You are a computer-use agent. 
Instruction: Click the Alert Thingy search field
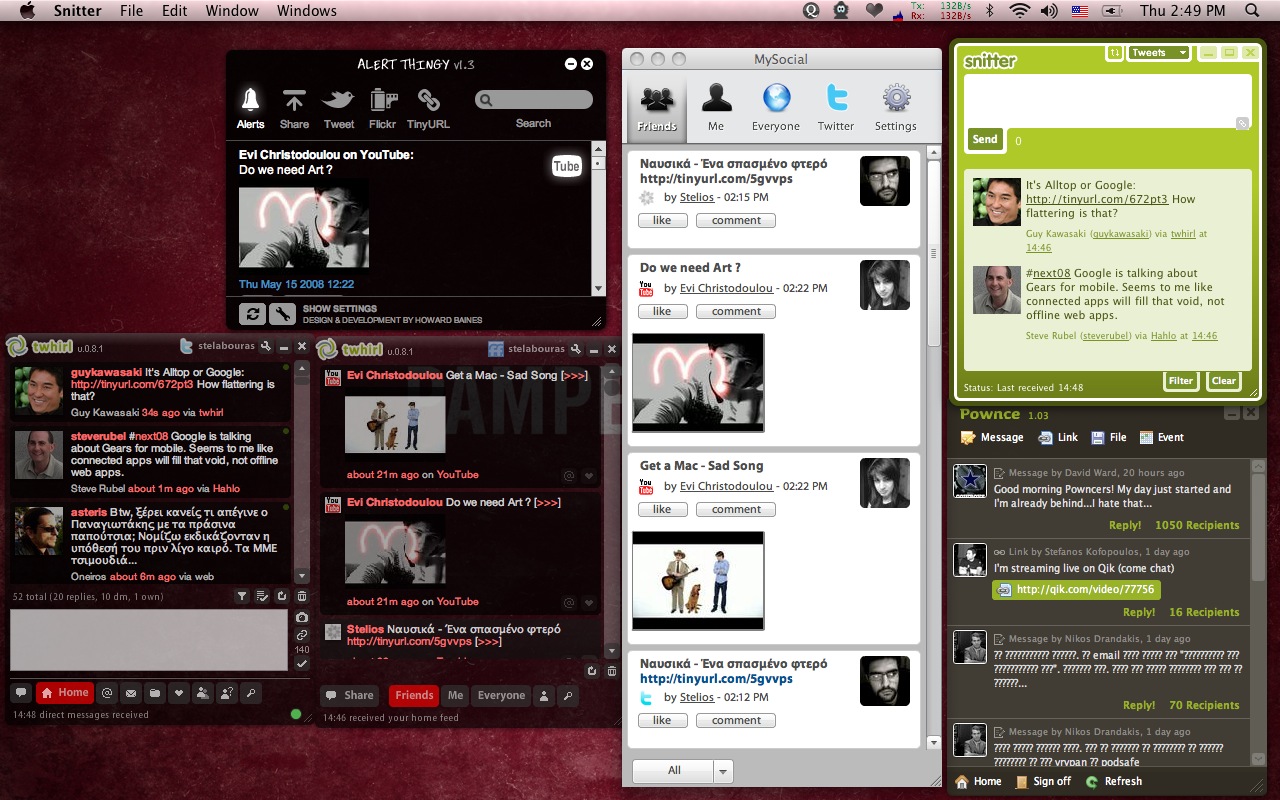point(534,100)
